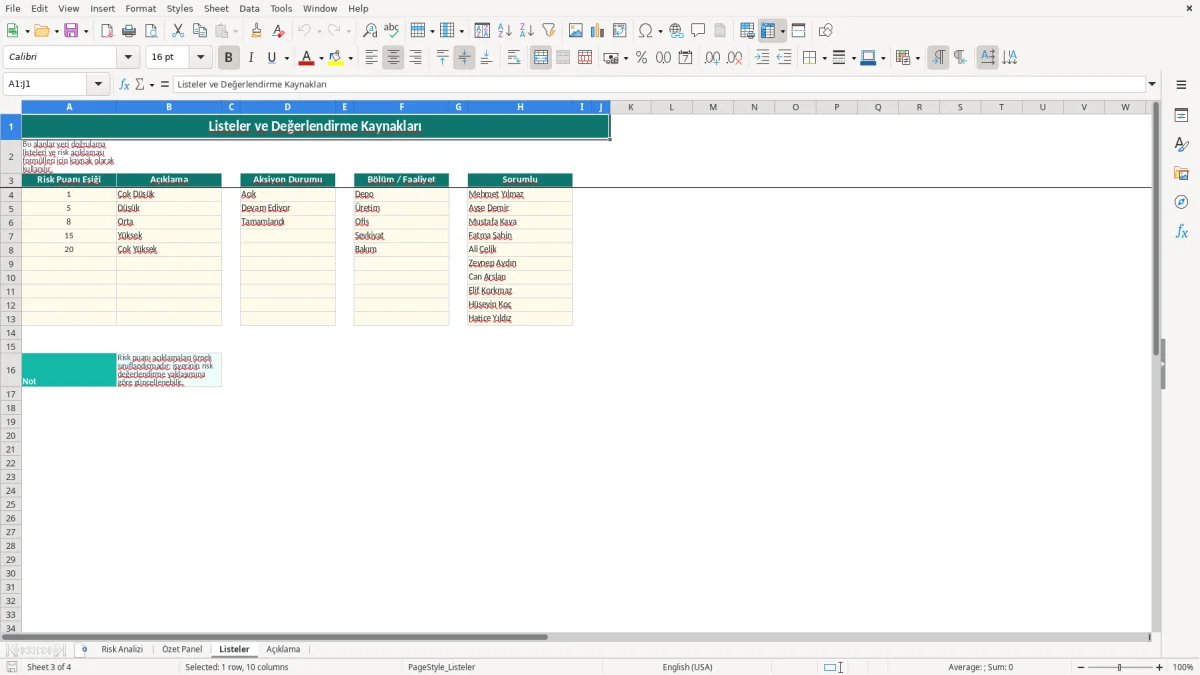Click the 100% zoom level

[1183, 667]
